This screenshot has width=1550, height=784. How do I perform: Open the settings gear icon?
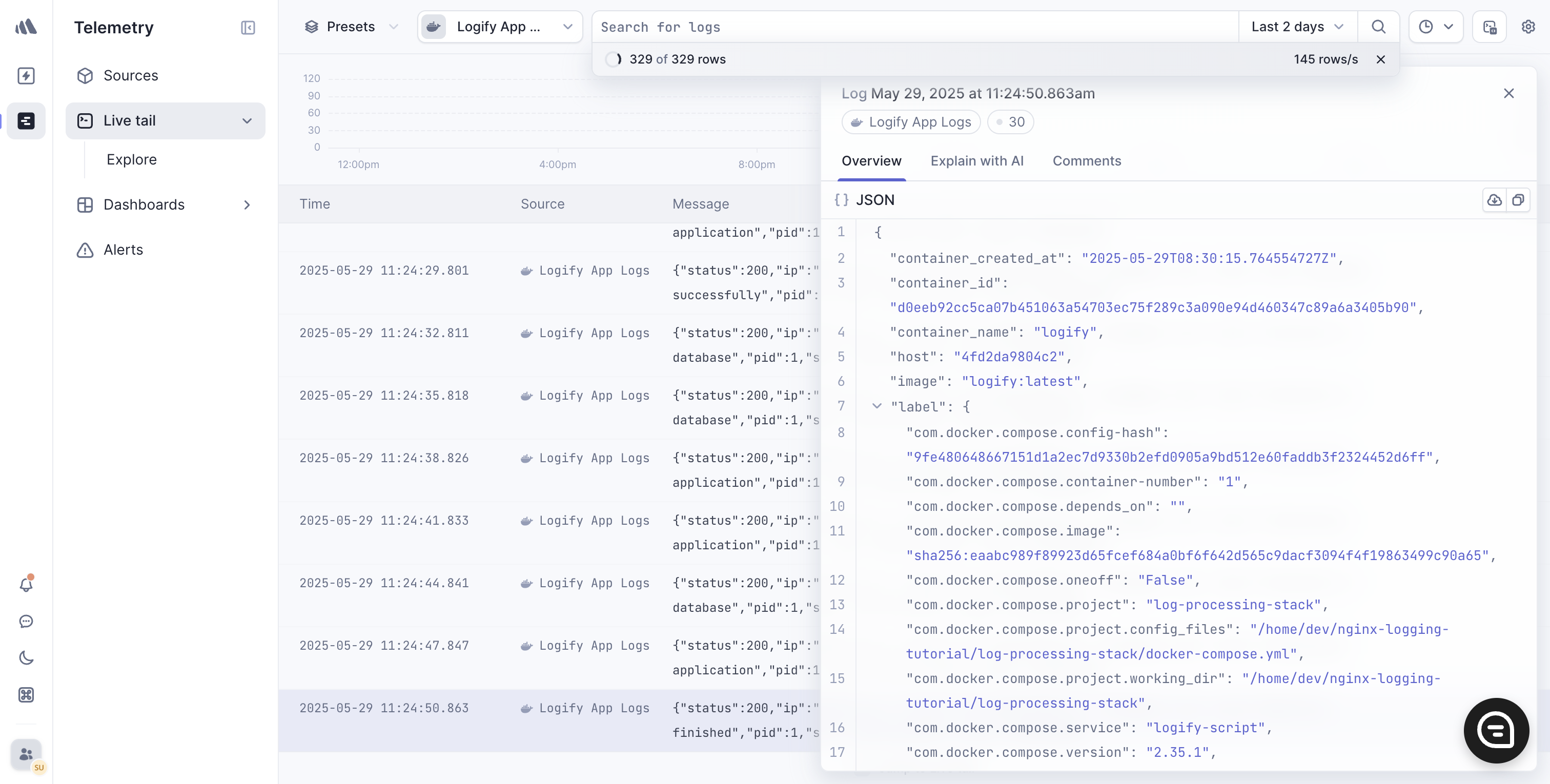(x=1528, y=27)
